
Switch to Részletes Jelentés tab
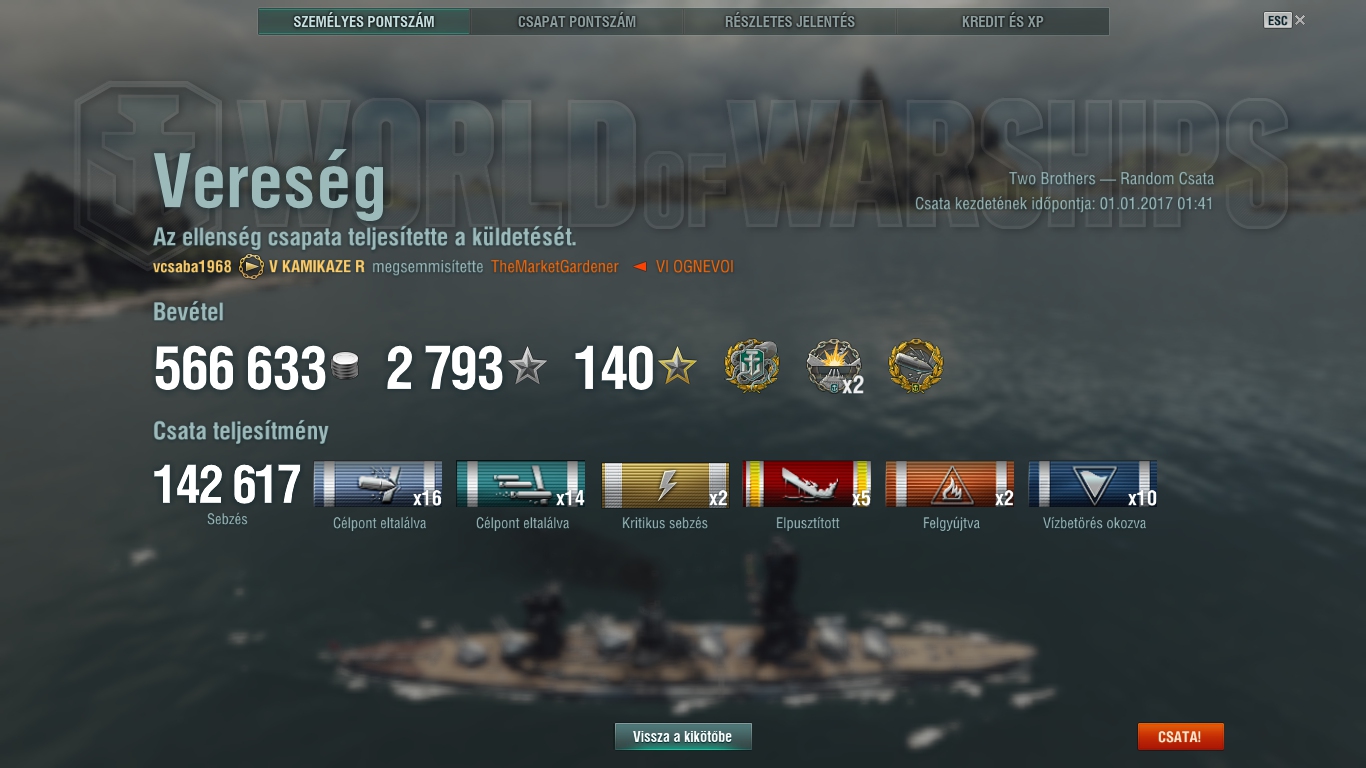tap(790, 21)
